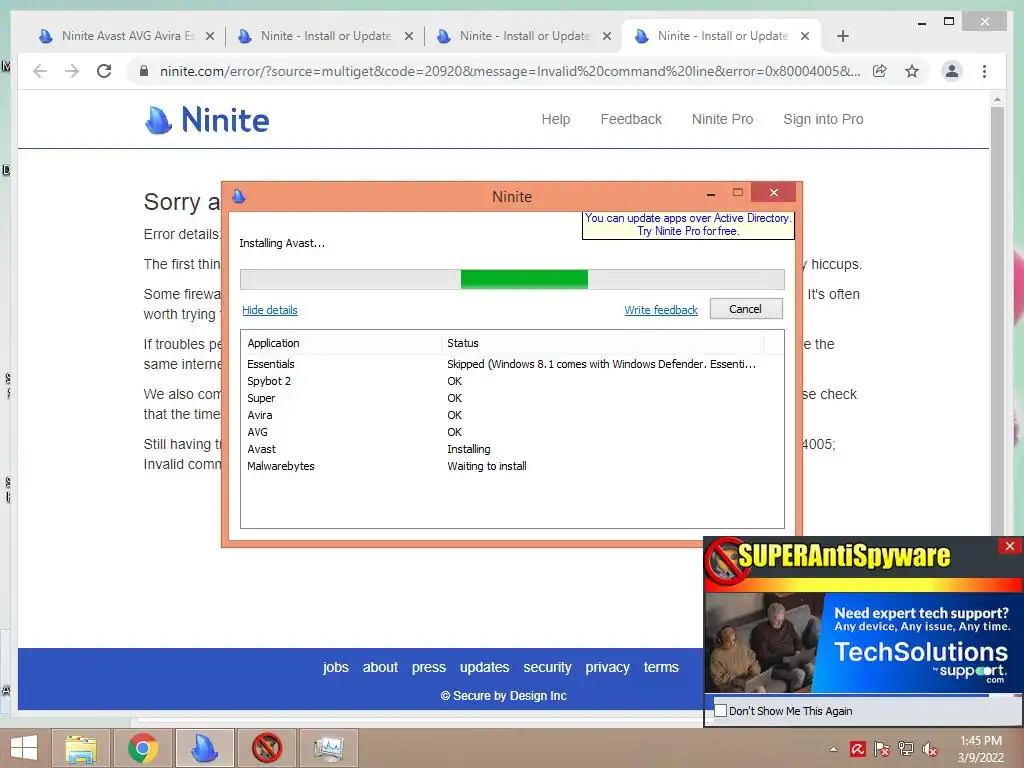Screen dimensions: 1024x768
Task: Open Help page link
Action: pyautogui.click(x=556, y=120)
